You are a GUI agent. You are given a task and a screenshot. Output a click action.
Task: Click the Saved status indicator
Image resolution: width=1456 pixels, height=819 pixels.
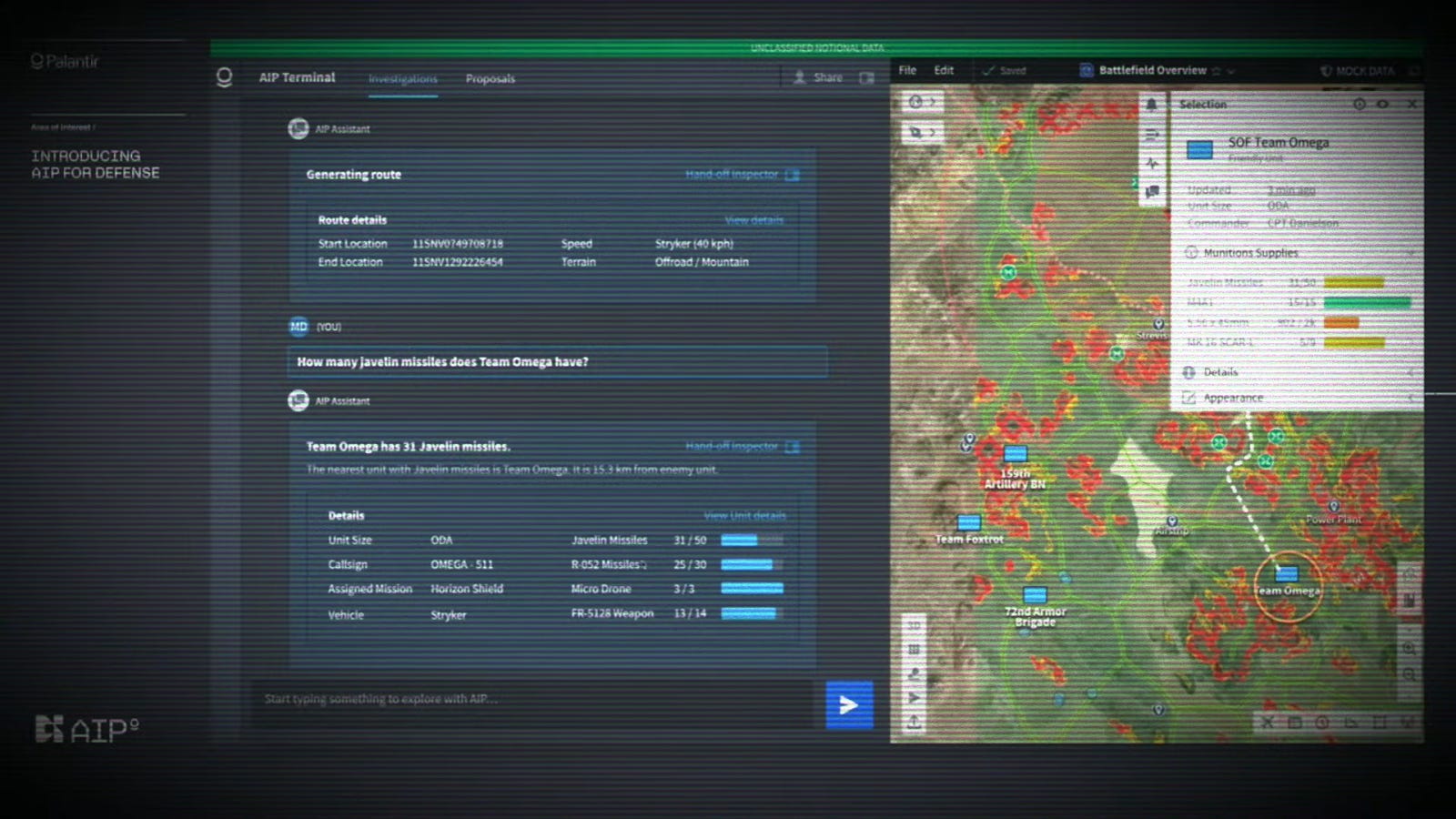tap(1004, 71)
